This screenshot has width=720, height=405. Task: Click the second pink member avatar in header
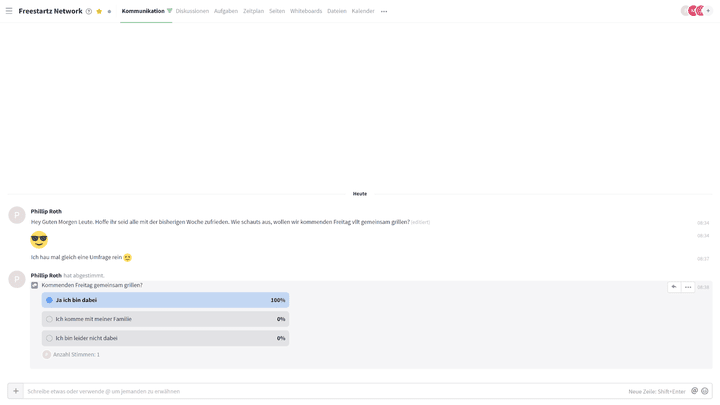699,11
